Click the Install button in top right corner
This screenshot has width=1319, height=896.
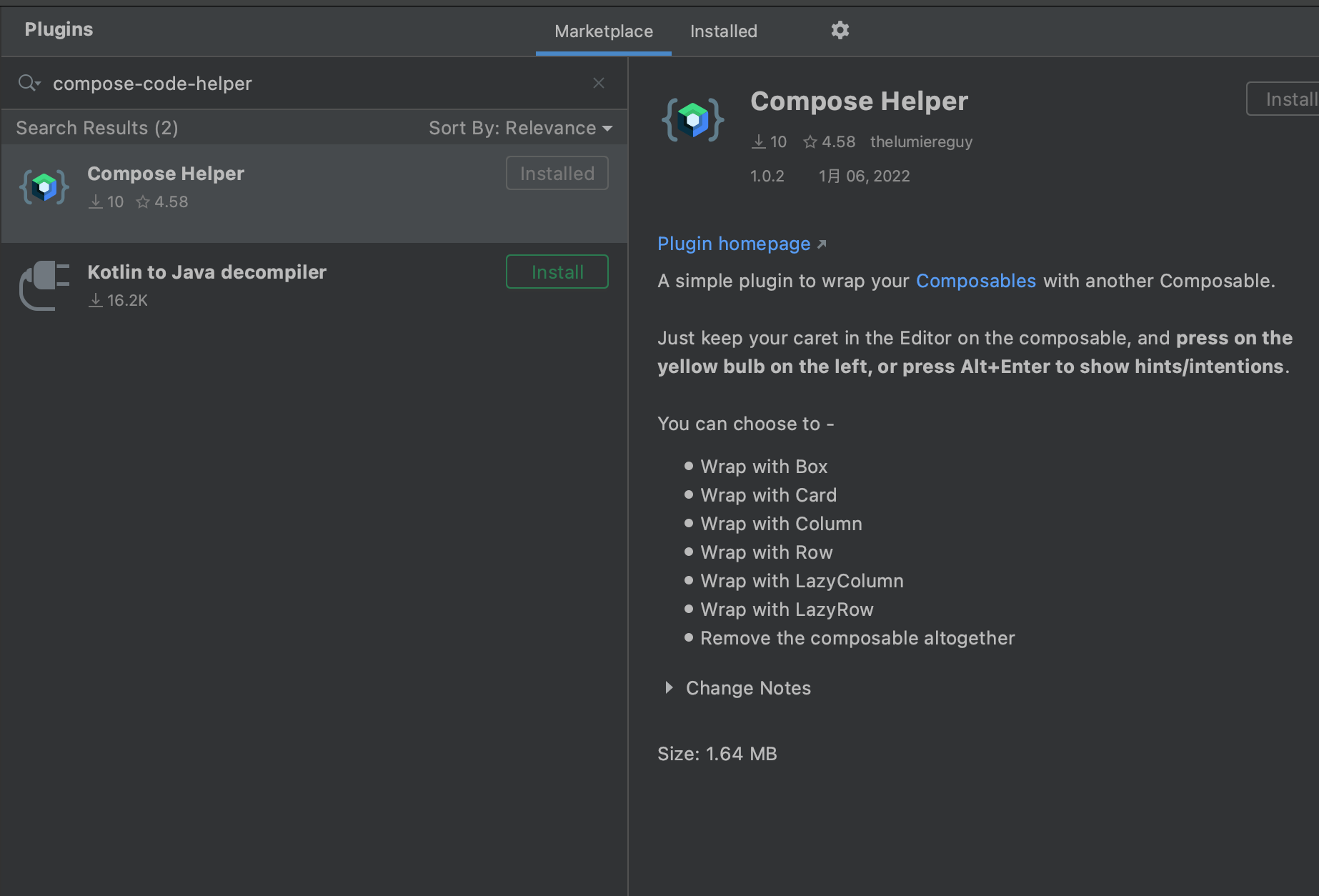point(1290,99)
